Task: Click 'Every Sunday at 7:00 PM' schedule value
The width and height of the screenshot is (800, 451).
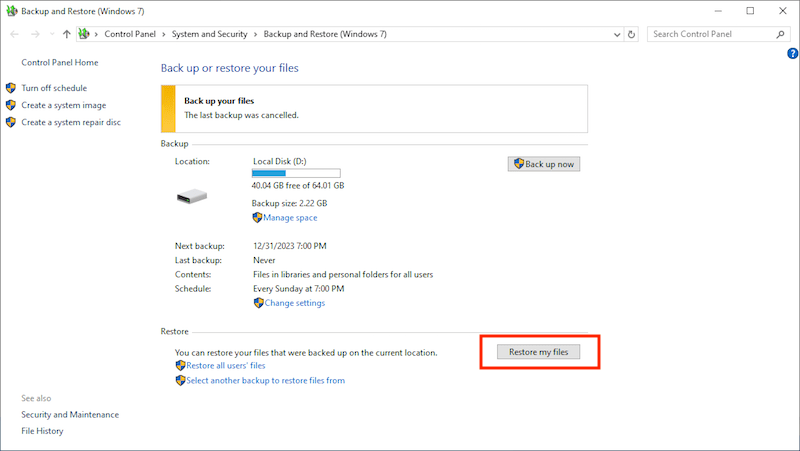Action: coord(298,289)
